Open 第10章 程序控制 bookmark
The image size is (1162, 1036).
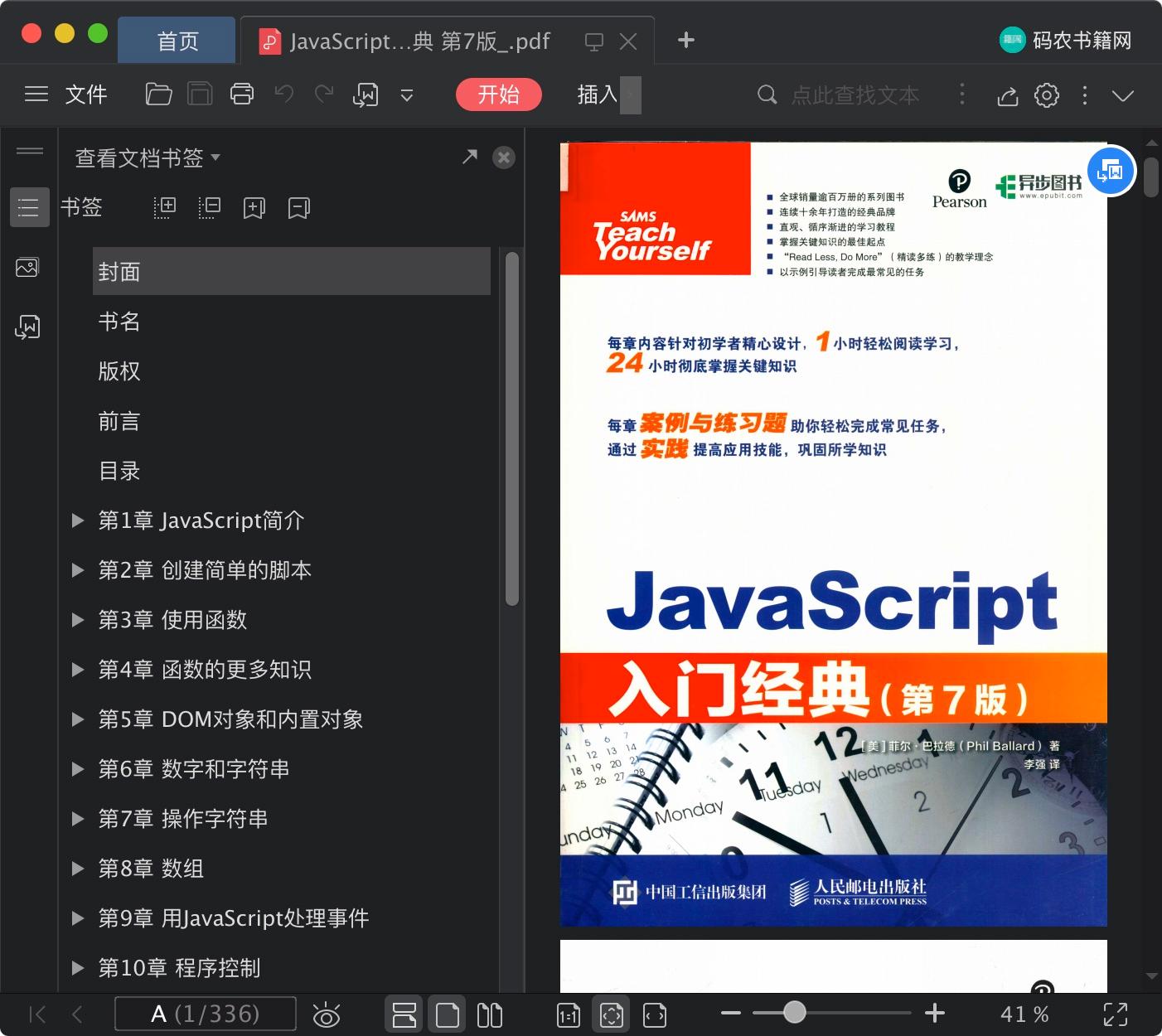point(179,968)
